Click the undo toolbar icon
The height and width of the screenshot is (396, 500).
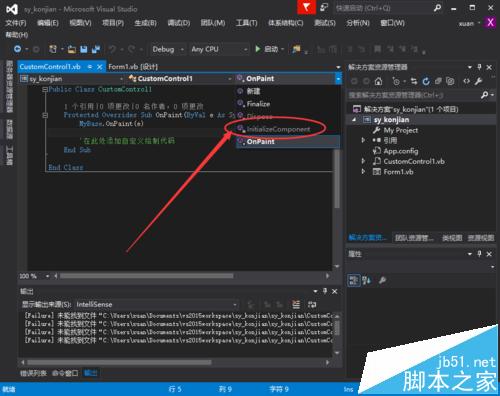(x=112, y=50)
